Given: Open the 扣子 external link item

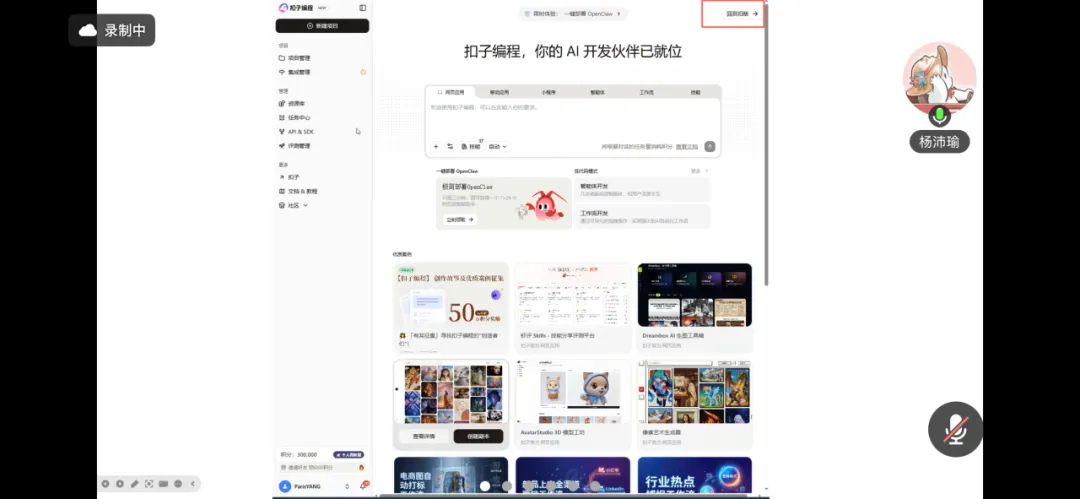Looking at the screenshot, I should 289,177.
